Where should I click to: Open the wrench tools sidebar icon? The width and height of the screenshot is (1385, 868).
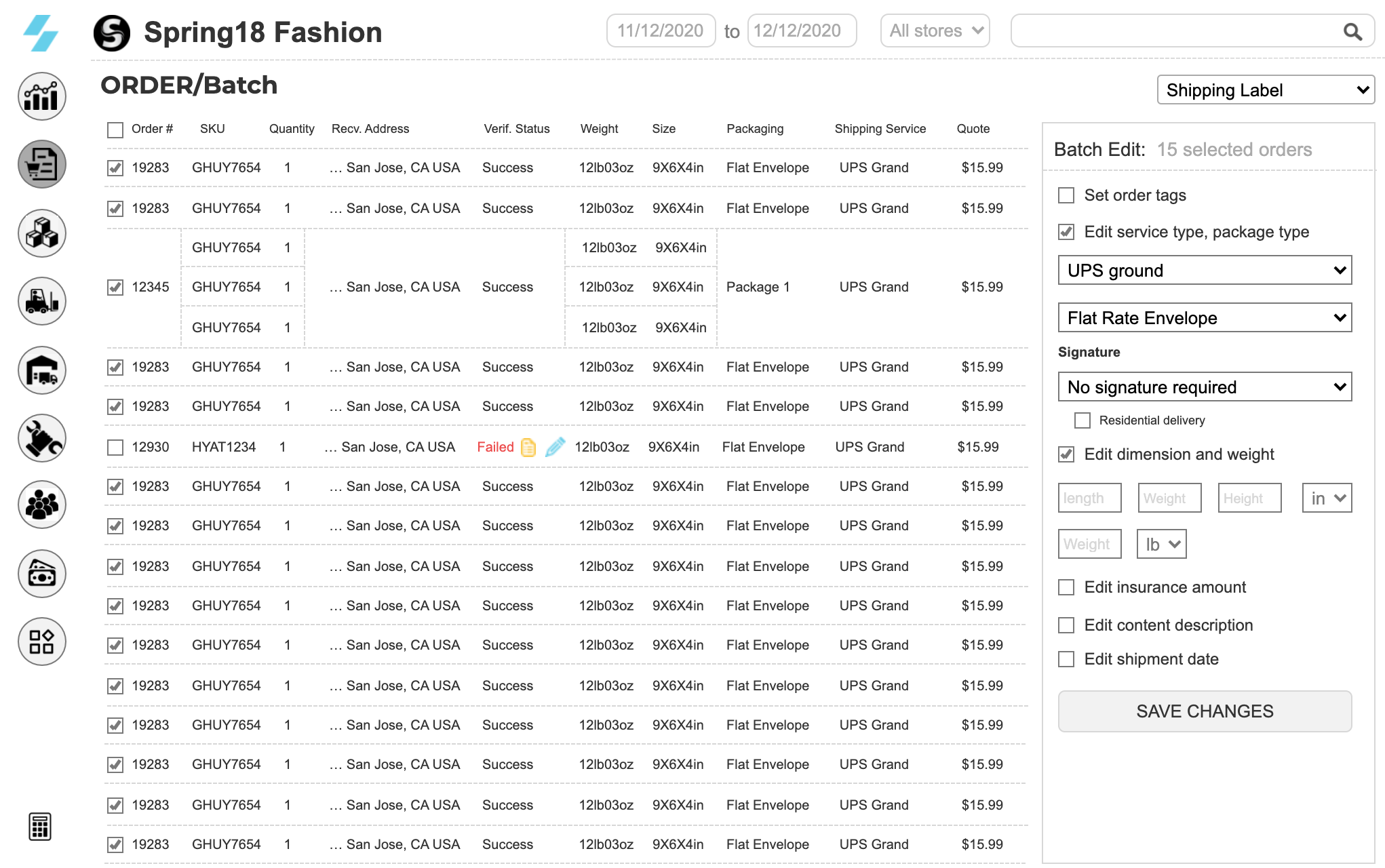[x=42, y=438]
